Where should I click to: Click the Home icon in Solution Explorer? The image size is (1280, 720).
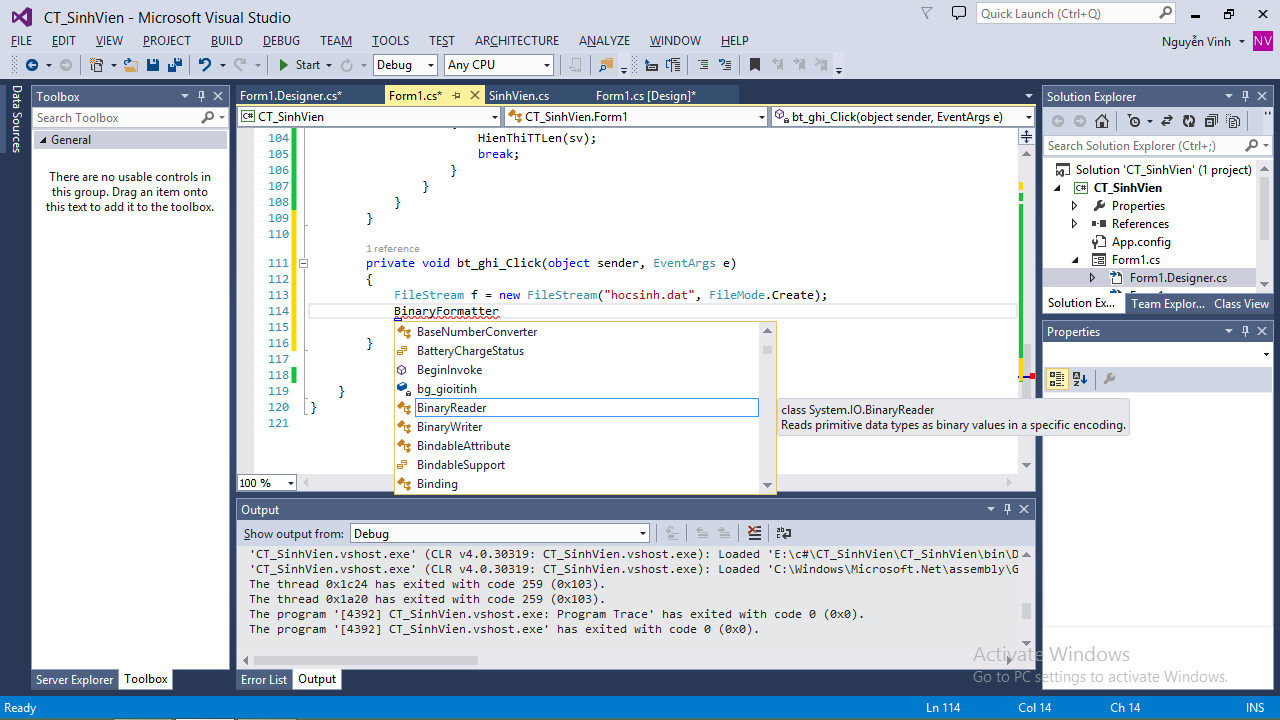tap(1101, 121)
